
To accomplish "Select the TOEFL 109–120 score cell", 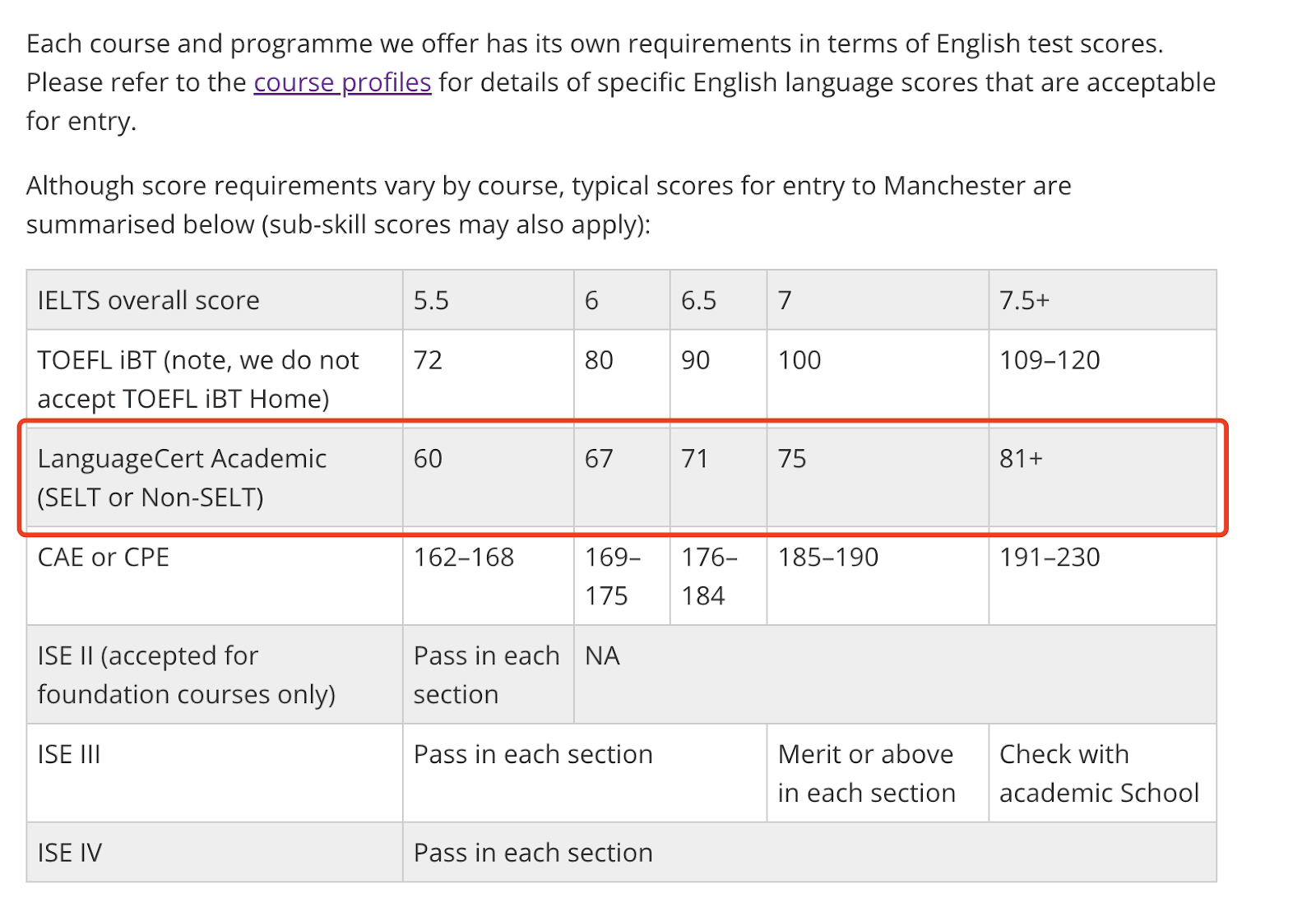I will (x=1102, y=379).
